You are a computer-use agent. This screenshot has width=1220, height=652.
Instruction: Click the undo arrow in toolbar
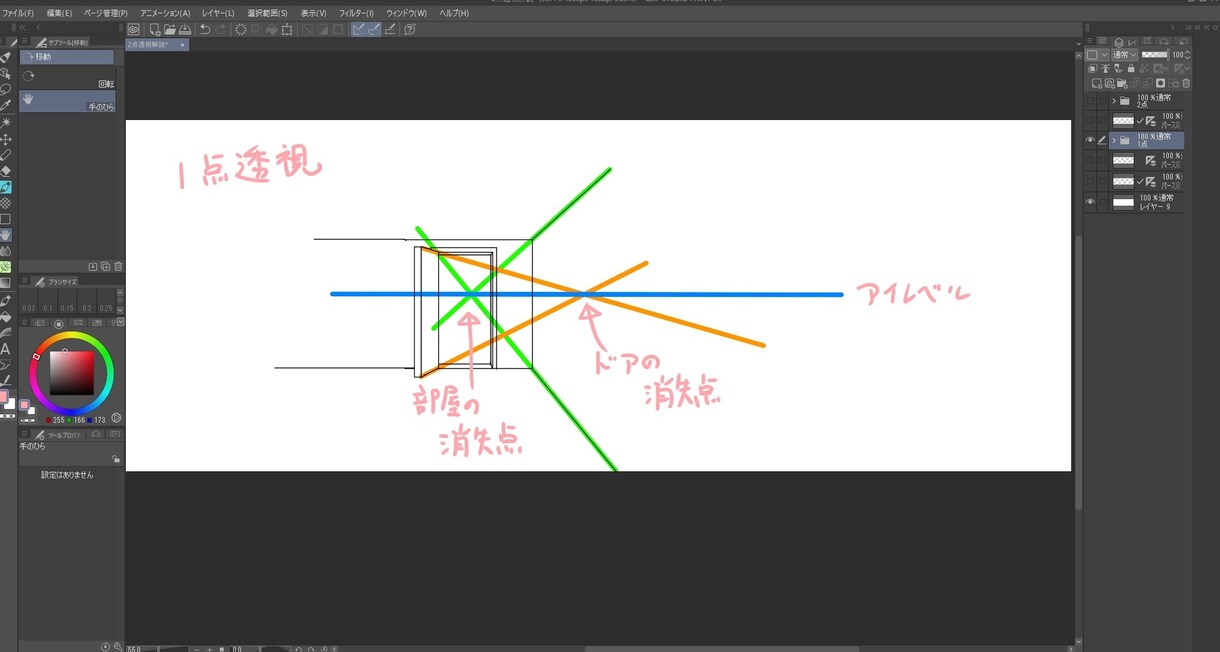205,30
